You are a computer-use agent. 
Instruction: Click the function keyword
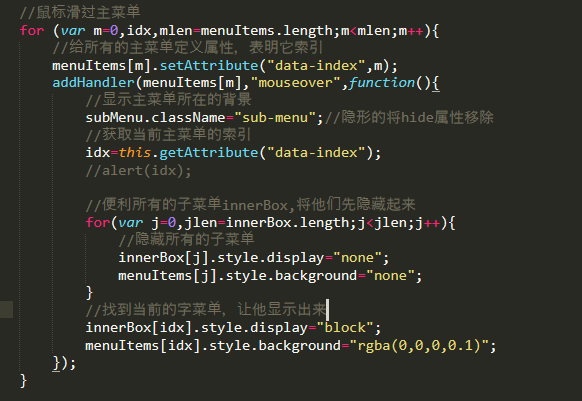point(382,82)
